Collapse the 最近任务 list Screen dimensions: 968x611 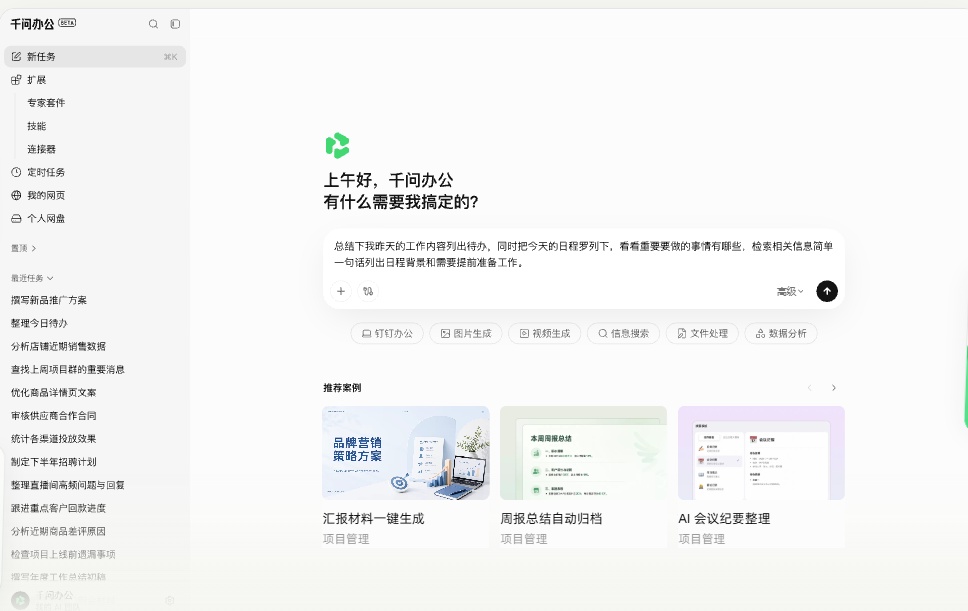pos(32,278)
